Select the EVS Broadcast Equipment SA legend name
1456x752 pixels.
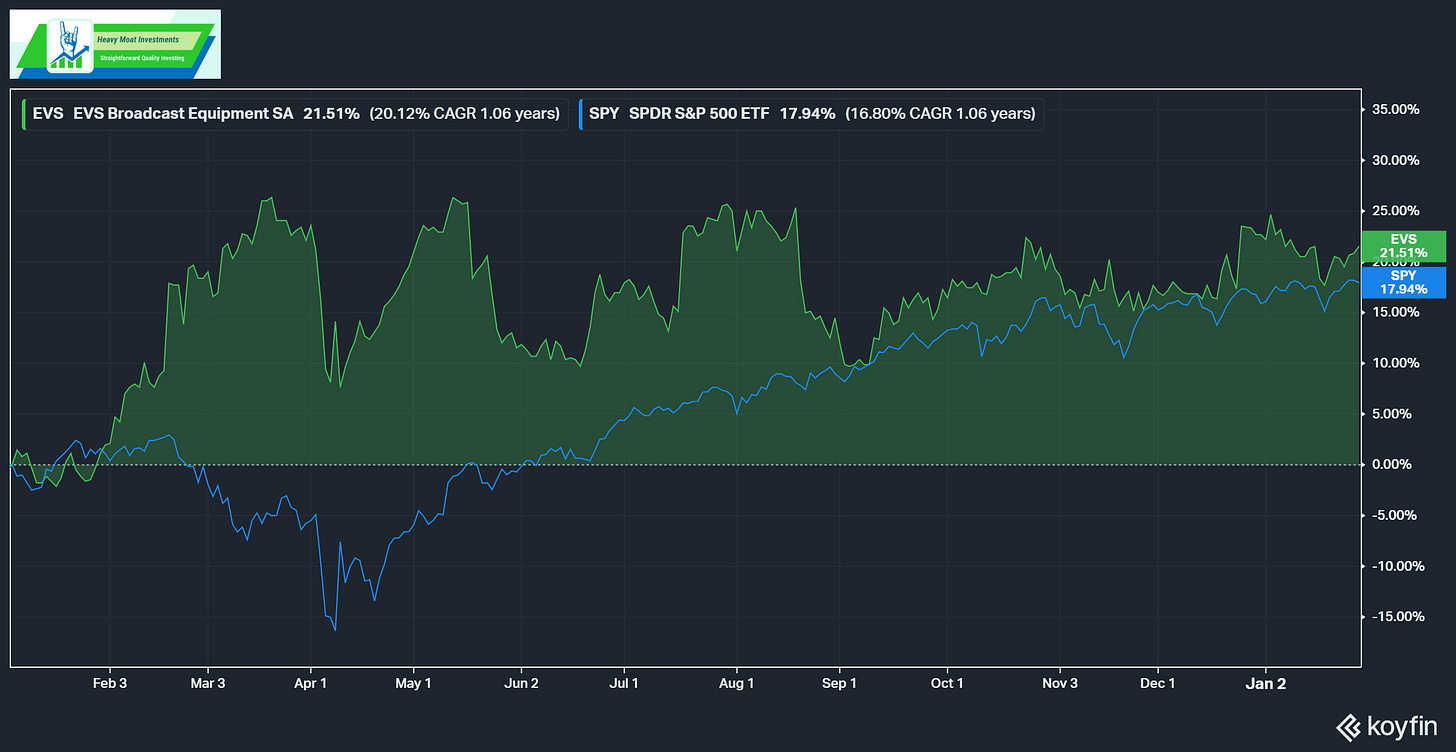tap(183, 114)
